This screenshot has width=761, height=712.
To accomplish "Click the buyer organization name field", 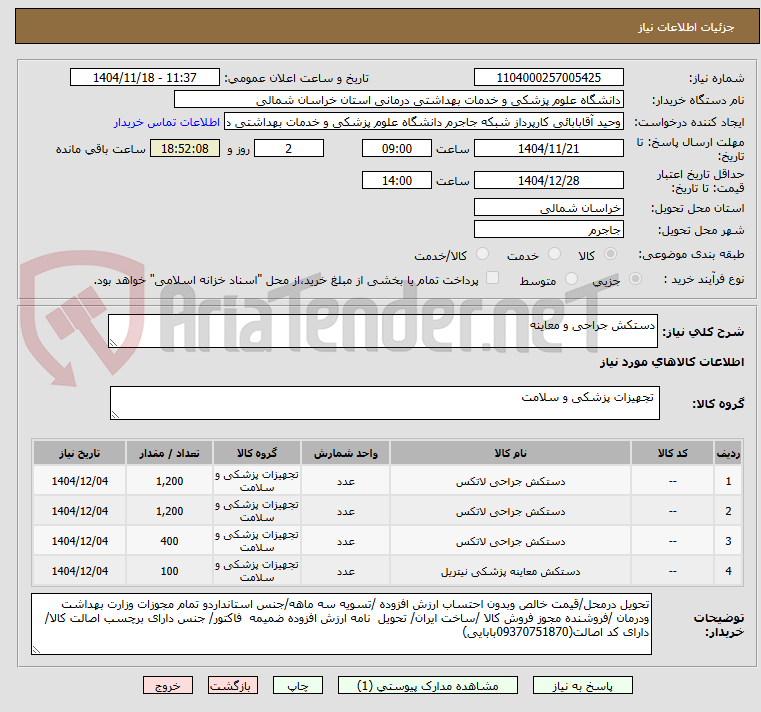I will click(398, 100).
